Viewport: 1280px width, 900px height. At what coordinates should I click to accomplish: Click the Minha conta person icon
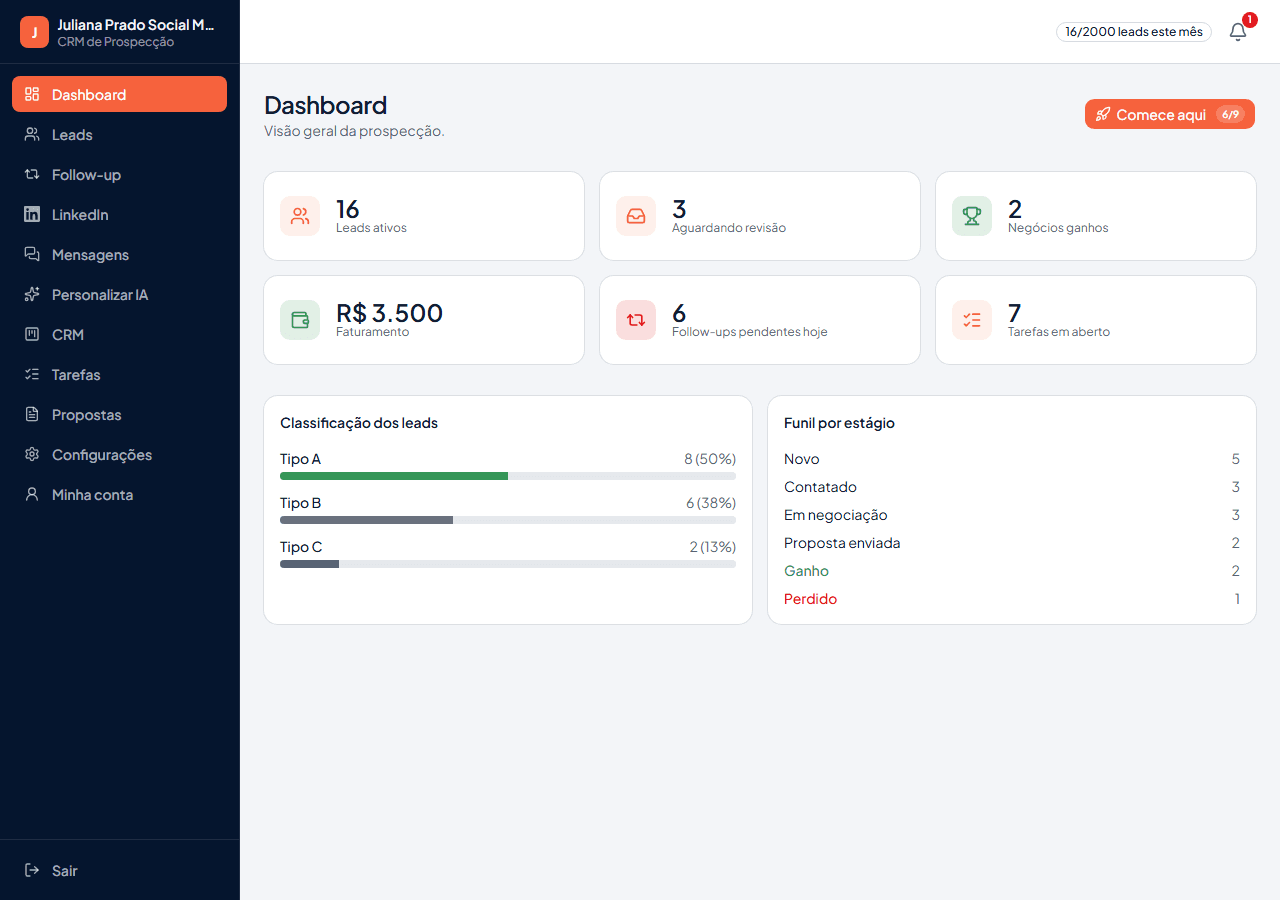pos(32,495)
